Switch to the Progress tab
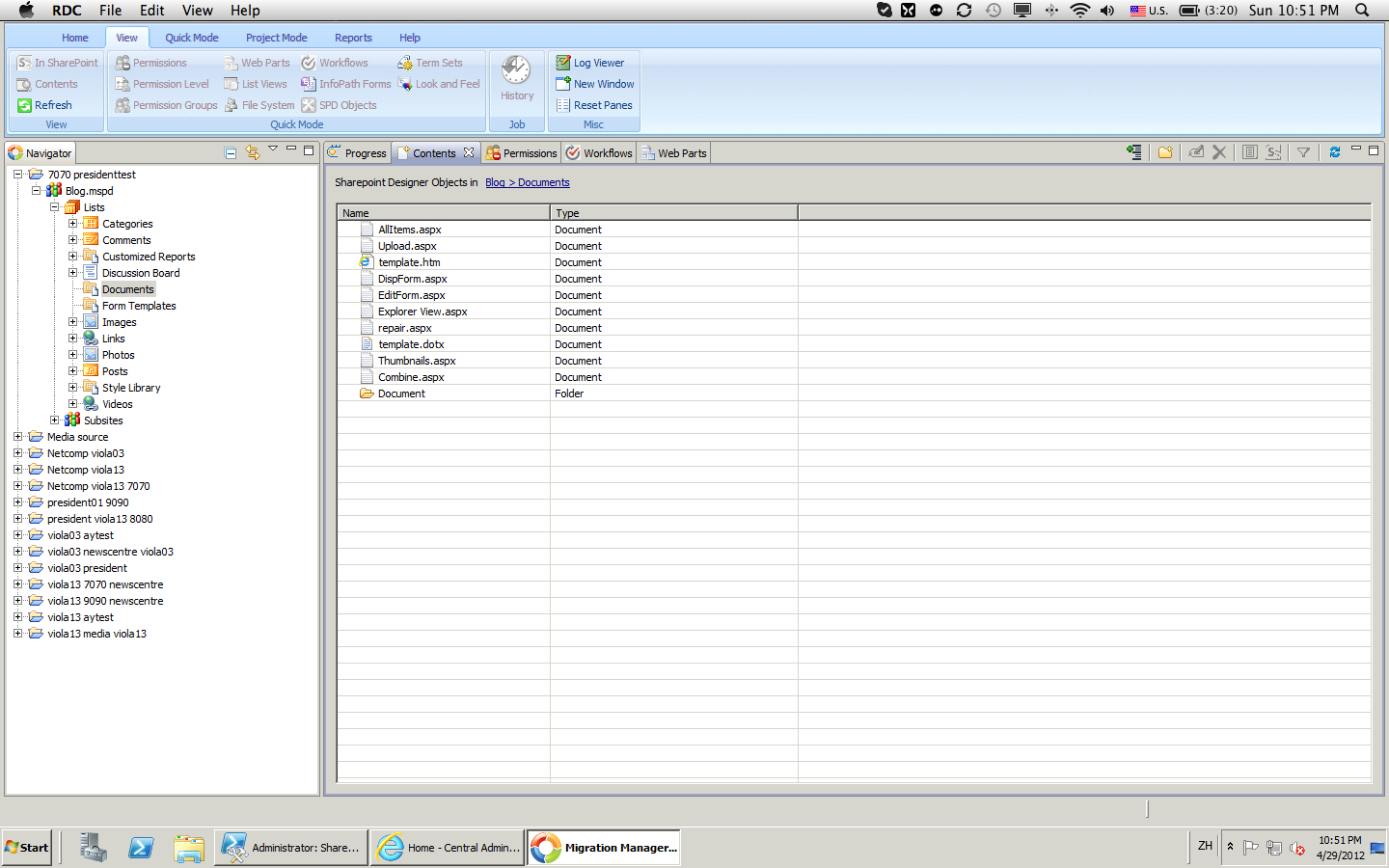This screenshot has width=1389, height=868. coord(357,152)
